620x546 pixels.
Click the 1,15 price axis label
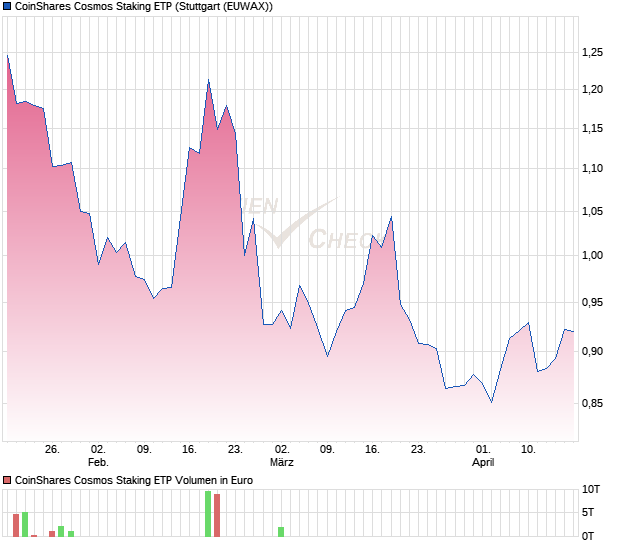[x=592, y=128]
